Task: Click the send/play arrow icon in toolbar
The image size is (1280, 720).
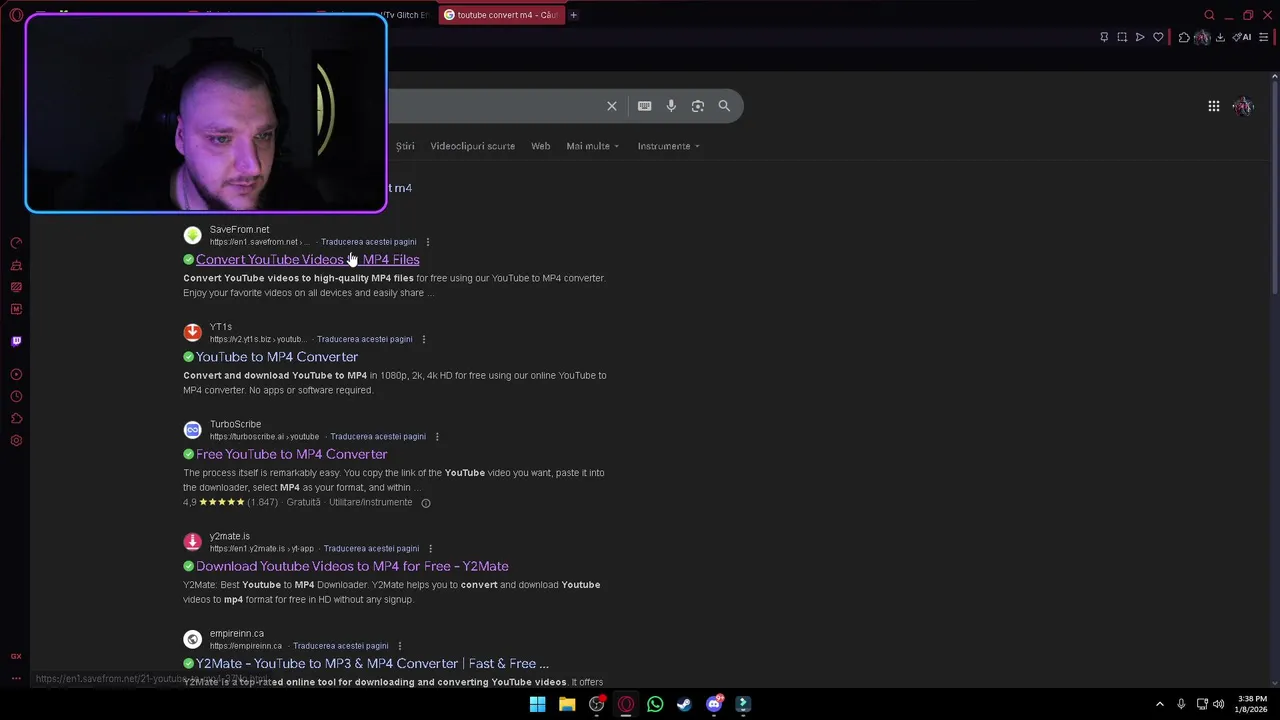Action: click(x=1140, y=37)
